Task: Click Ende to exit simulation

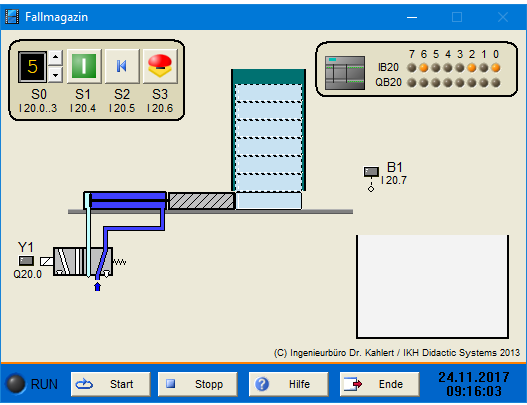Action: 380,384
